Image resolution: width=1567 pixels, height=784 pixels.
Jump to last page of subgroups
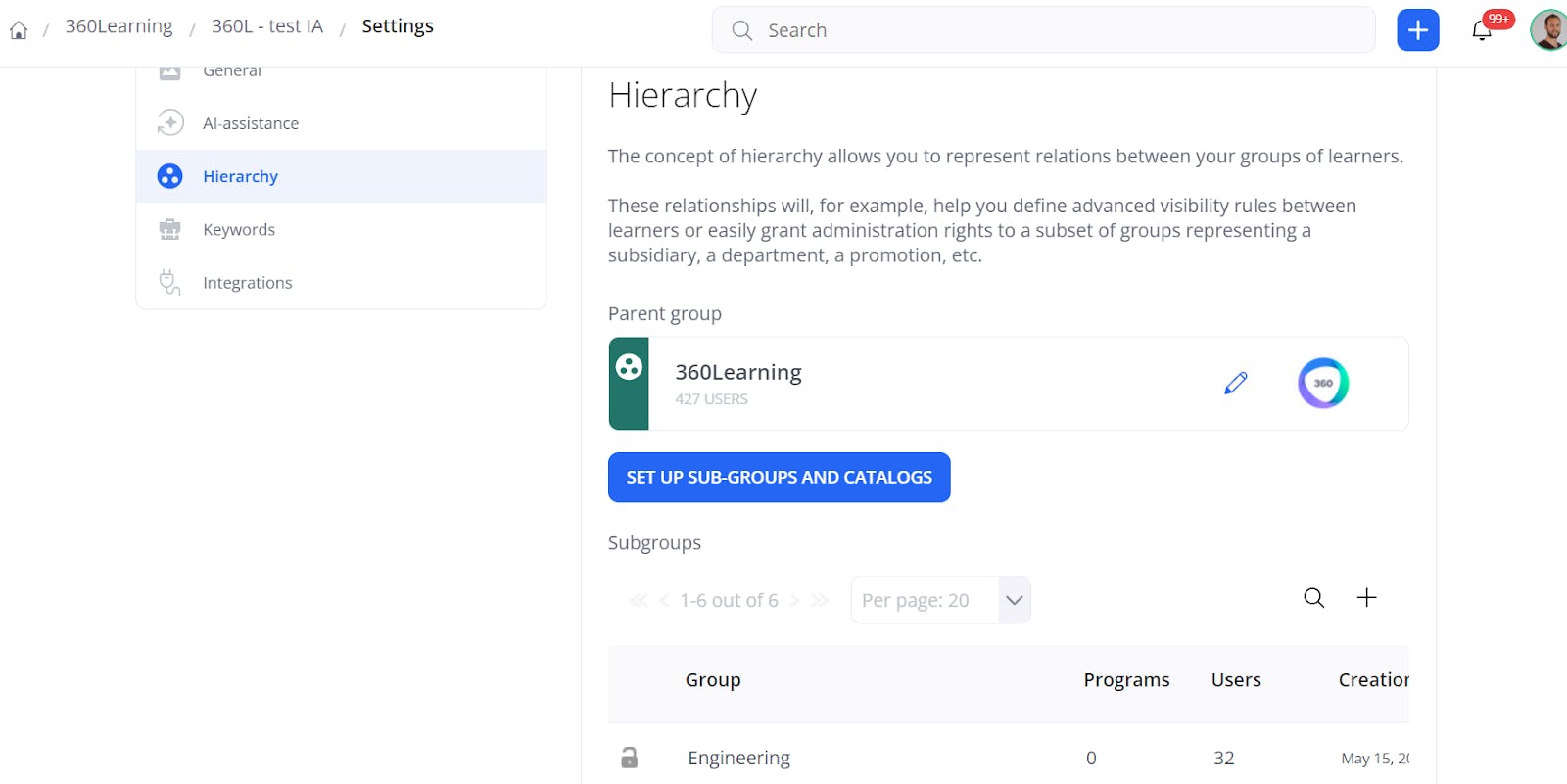[x=820, y=600]
